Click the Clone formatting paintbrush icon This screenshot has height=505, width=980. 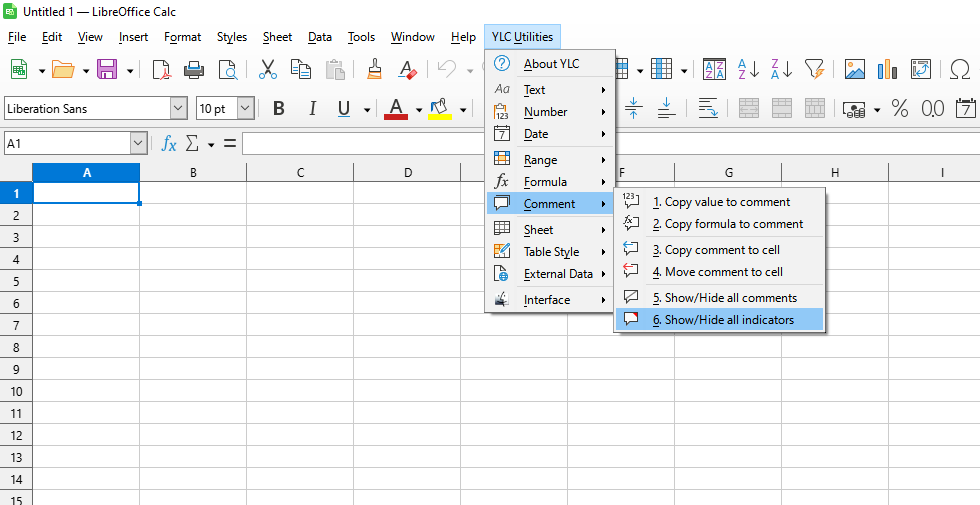point(374,69)
